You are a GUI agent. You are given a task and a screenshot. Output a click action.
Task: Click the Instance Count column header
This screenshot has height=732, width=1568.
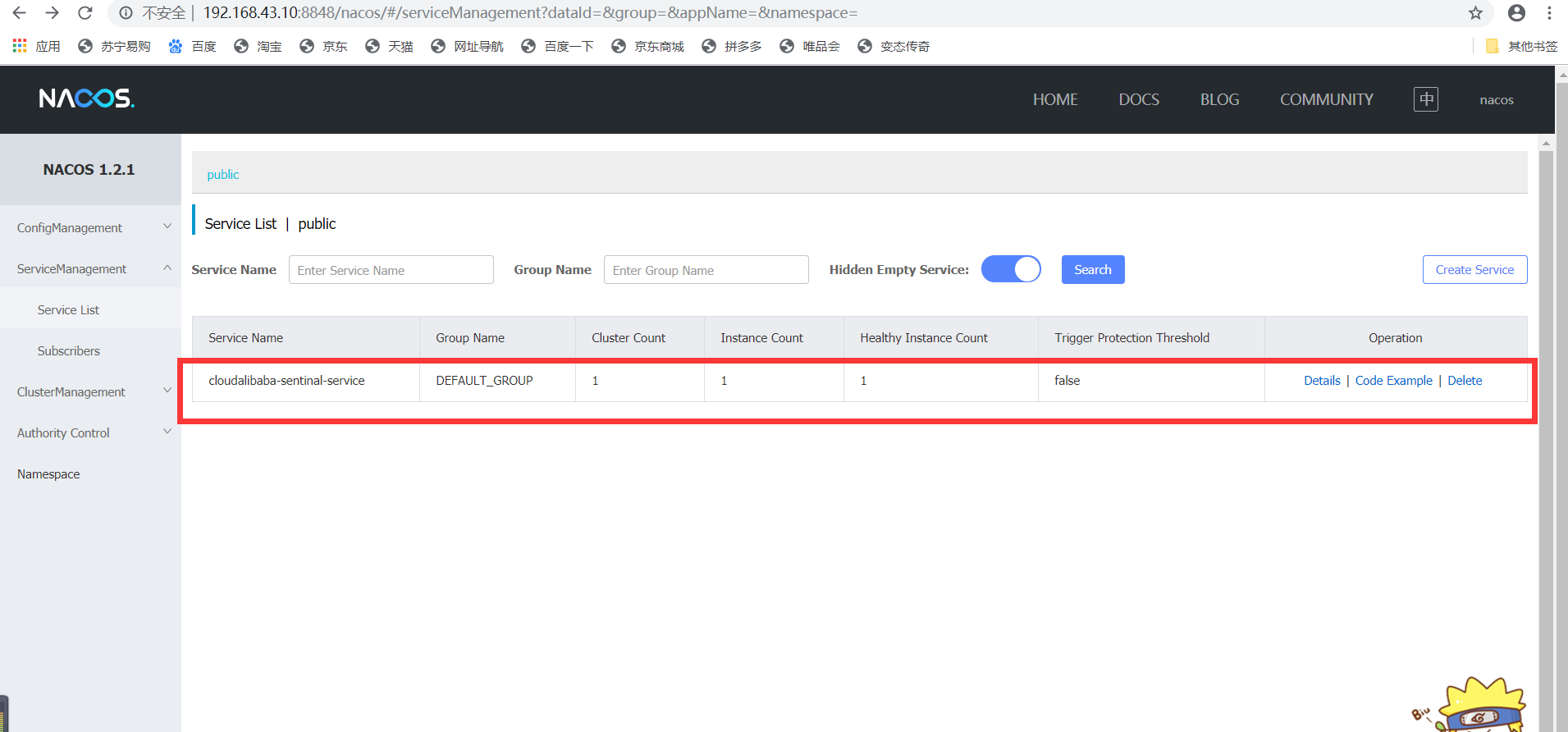761,337
